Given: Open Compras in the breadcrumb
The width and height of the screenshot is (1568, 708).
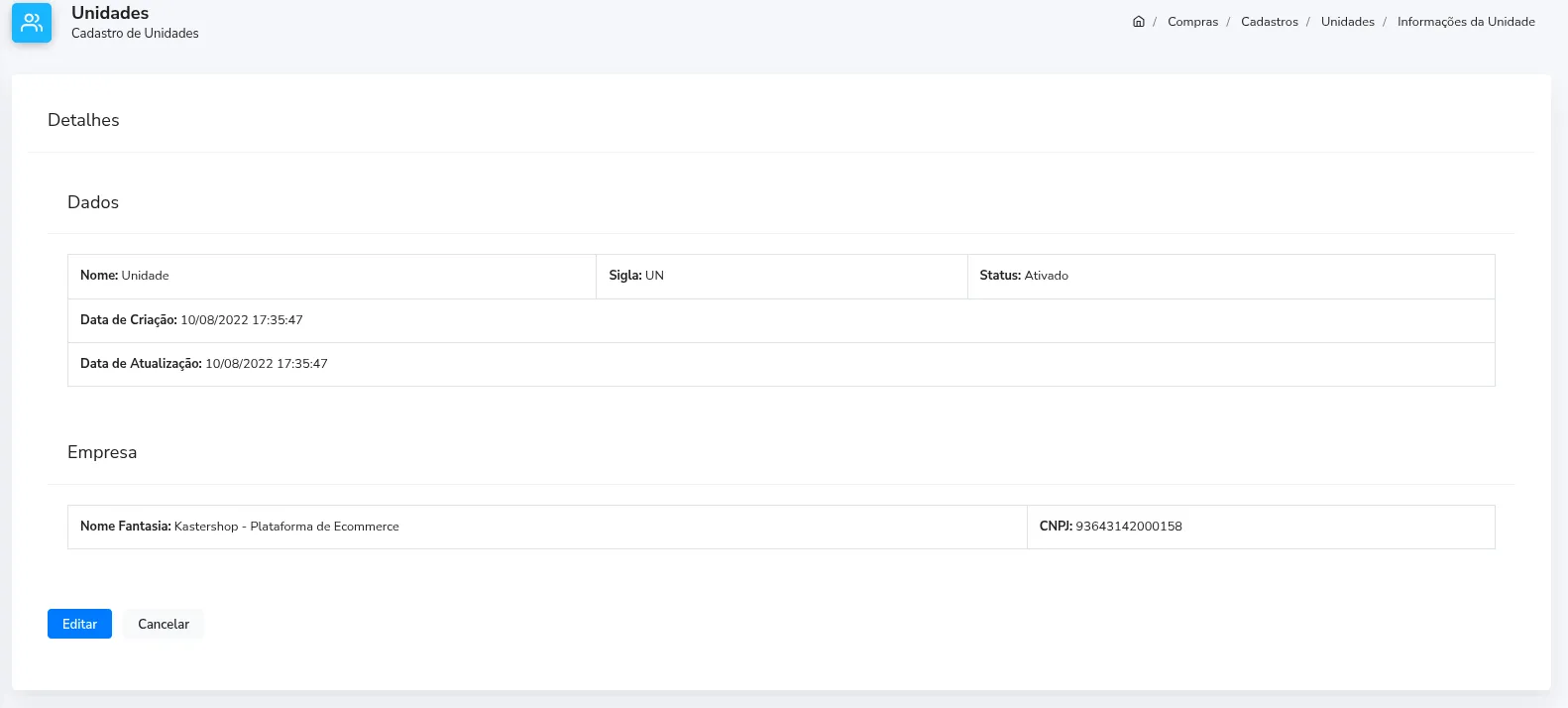Looking at the screenshot, I should 1192,22.
